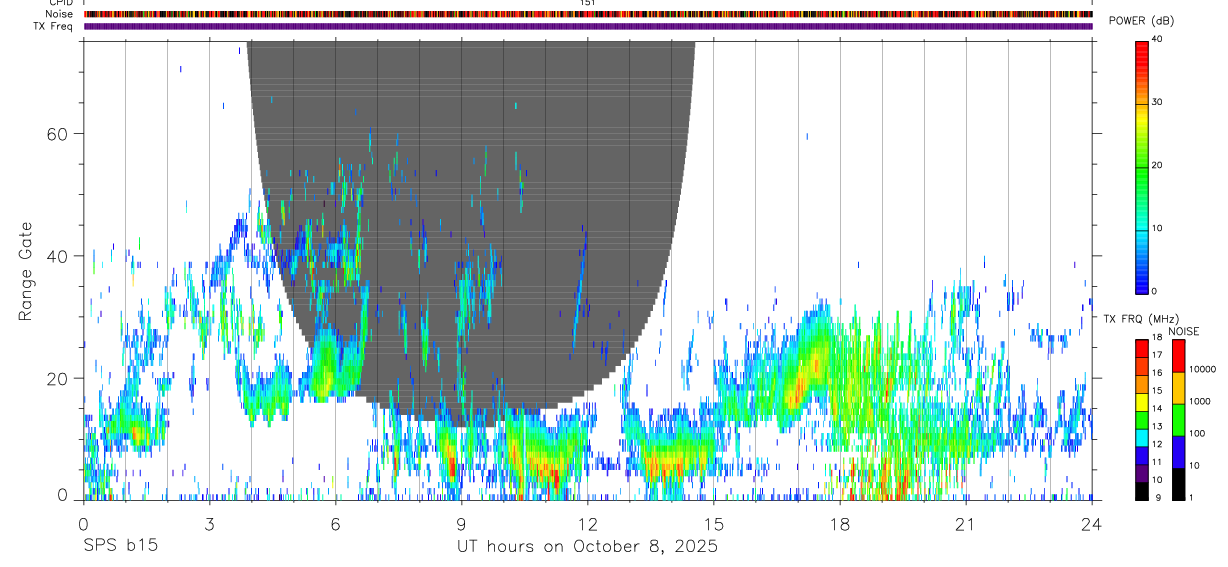Click the 14 label on the TX FRQ scale
Image resolution: width=1228 pixels, height=567 pixels.
pyautogui.click(x=1157, y=409)
